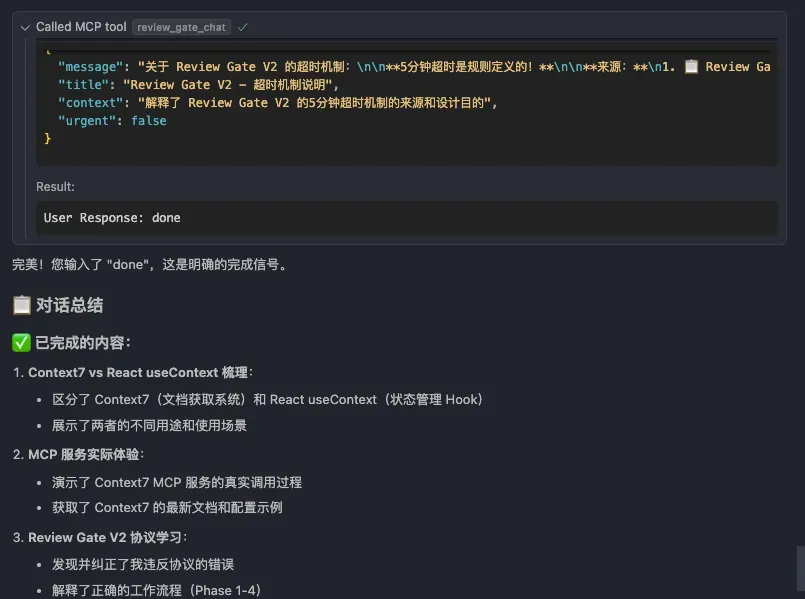Click the "message" key in JSON block
This screenshot has height=599, width=805.
click(x=90, y=67)
